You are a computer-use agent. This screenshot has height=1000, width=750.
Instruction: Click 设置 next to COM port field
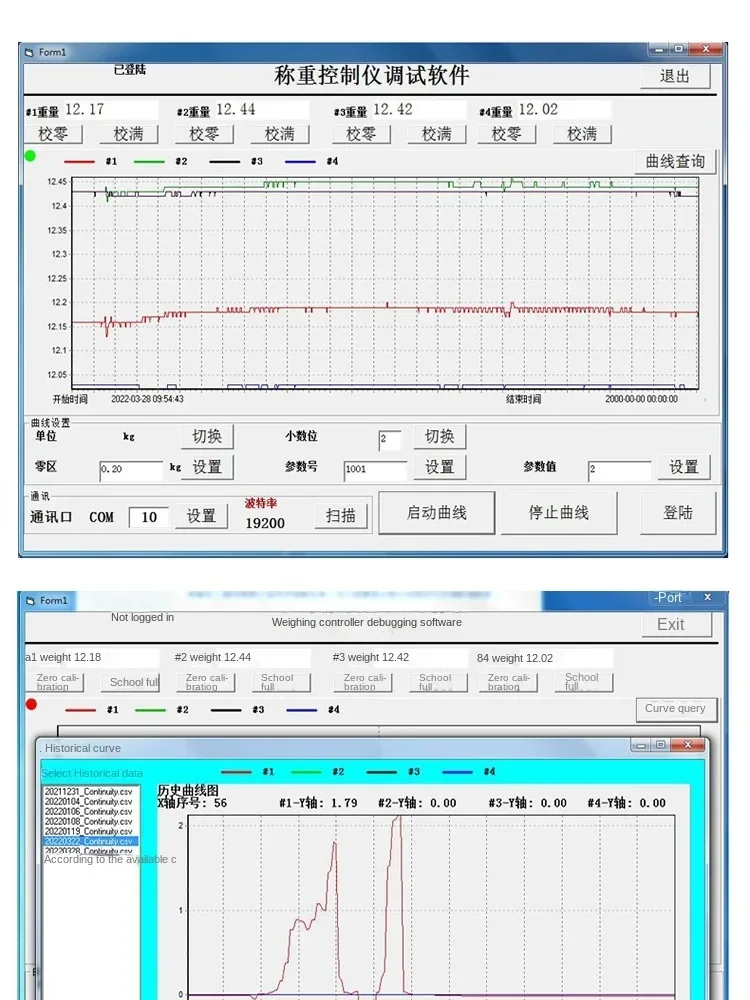click(201, 516)
